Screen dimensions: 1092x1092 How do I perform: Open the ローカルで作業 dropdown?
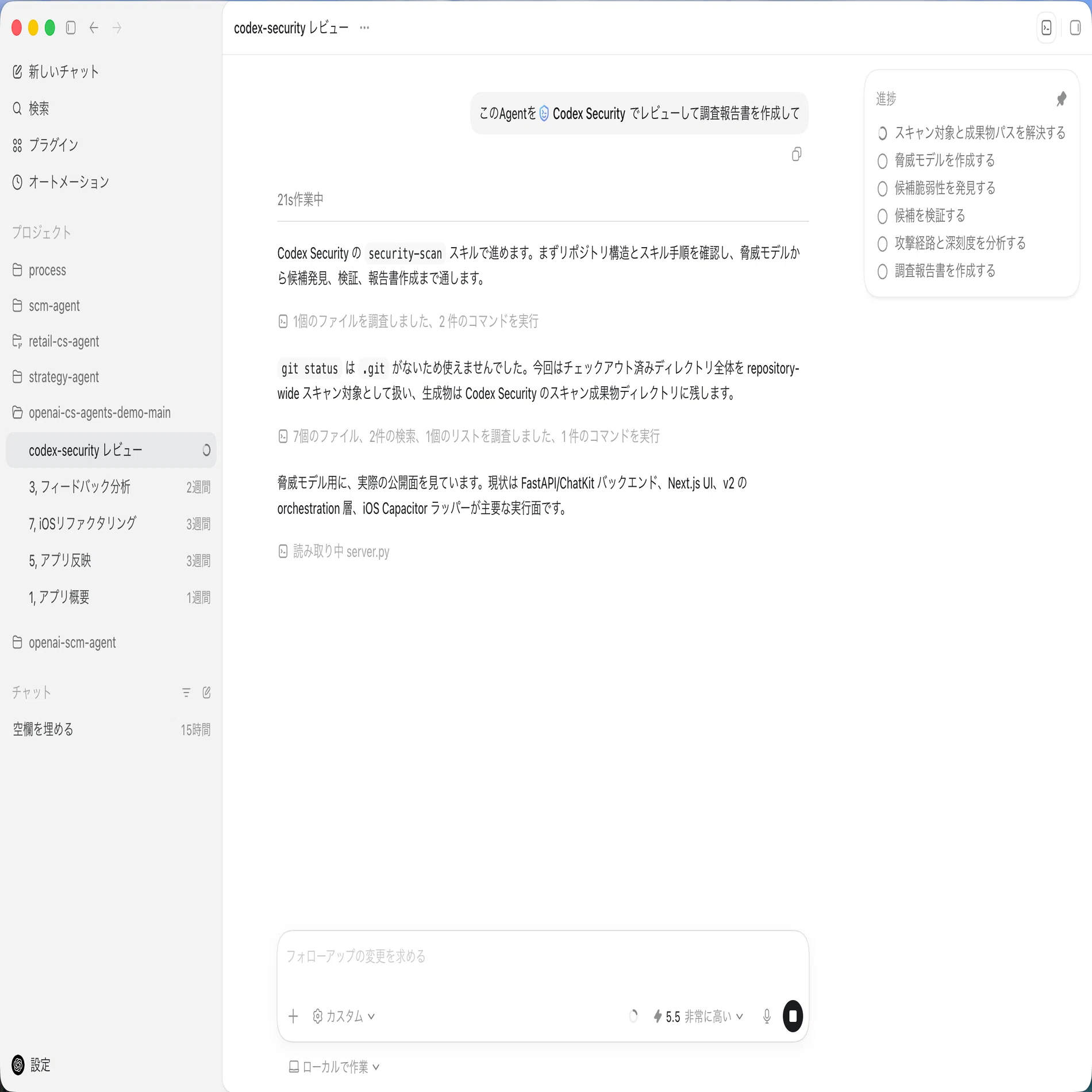[334, 1067]
